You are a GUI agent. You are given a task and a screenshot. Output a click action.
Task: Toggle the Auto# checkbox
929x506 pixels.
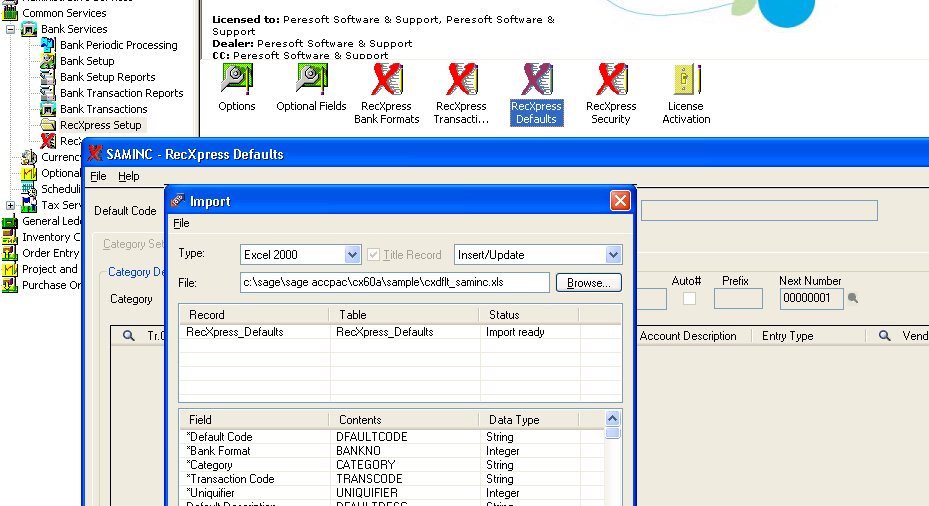[689, 298]
